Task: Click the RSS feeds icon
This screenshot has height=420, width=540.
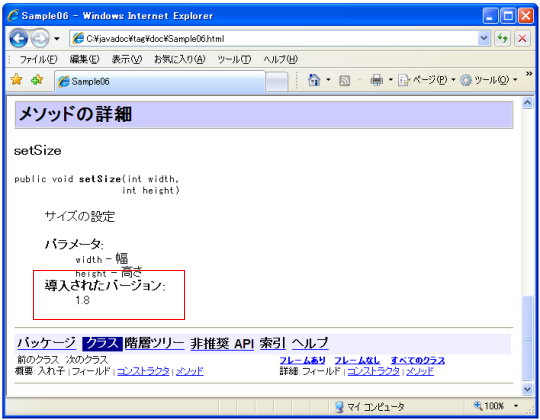Action: (344, 81)
